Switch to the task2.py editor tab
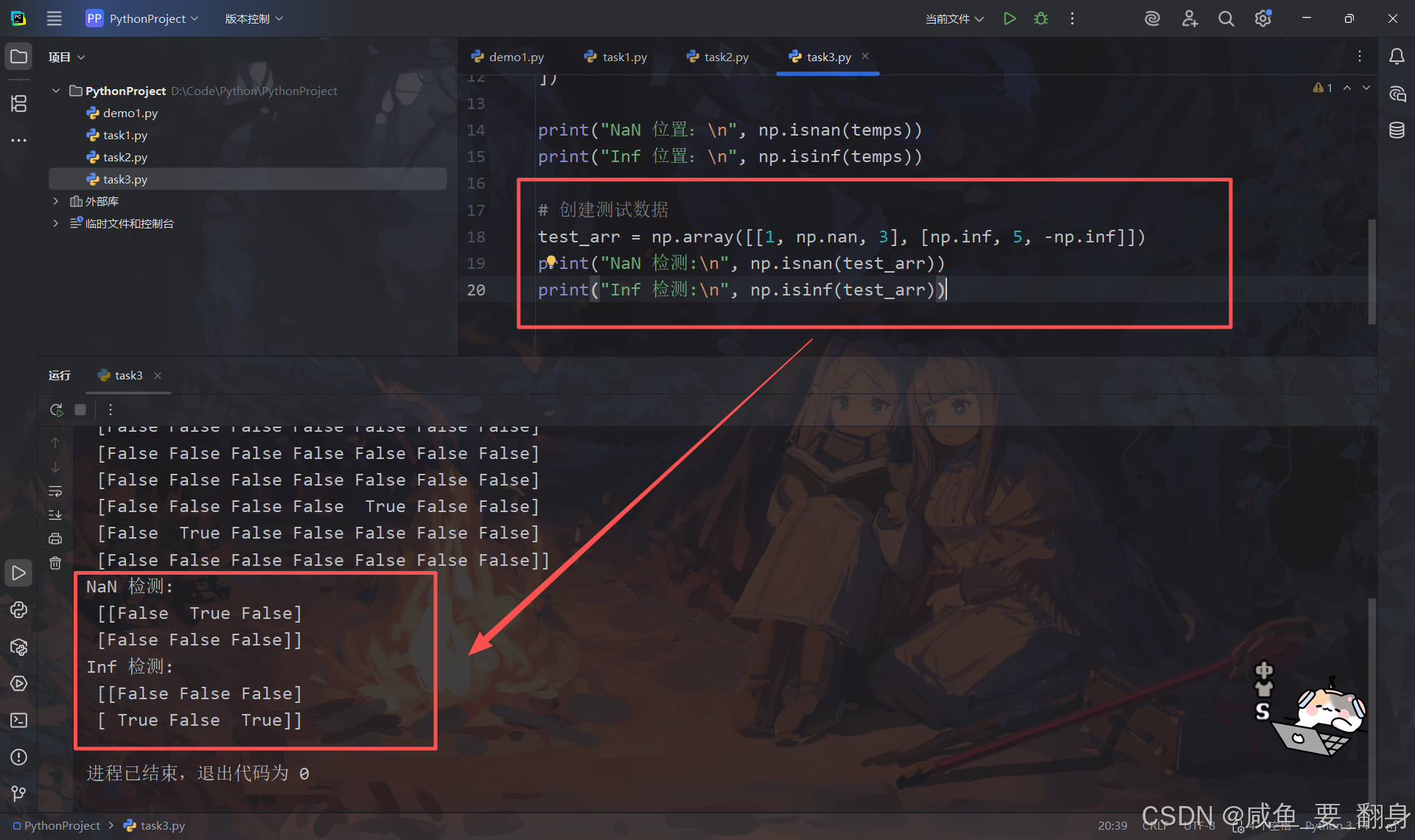Viewport: 1415px width, 840px height. 725,57
